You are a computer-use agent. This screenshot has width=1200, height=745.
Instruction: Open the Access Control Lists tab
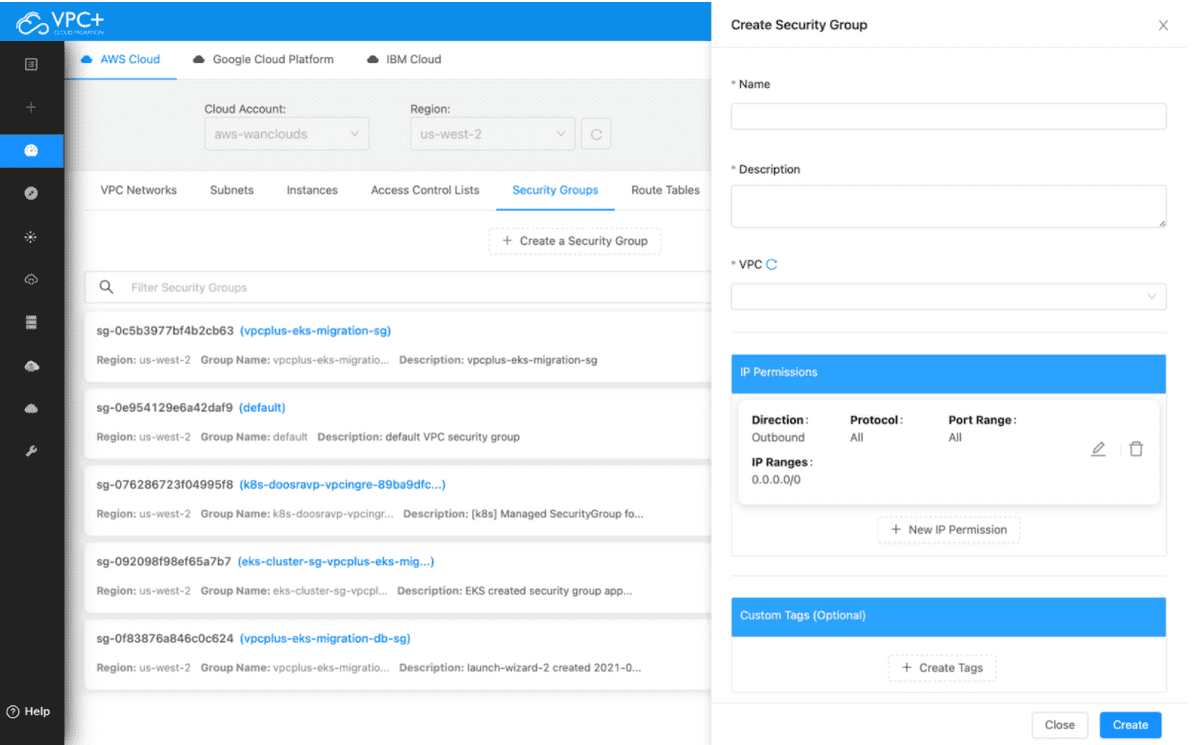click(425, 190)
